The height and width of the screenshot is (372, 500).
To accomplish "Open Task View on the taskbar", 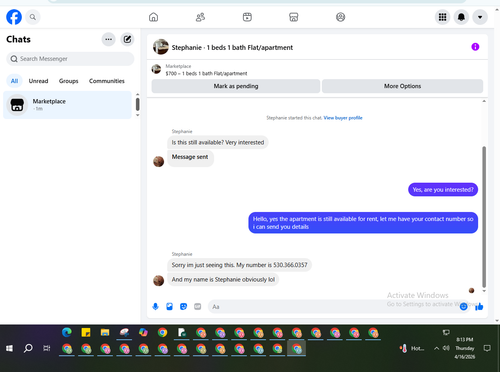I will coord(47,348).
